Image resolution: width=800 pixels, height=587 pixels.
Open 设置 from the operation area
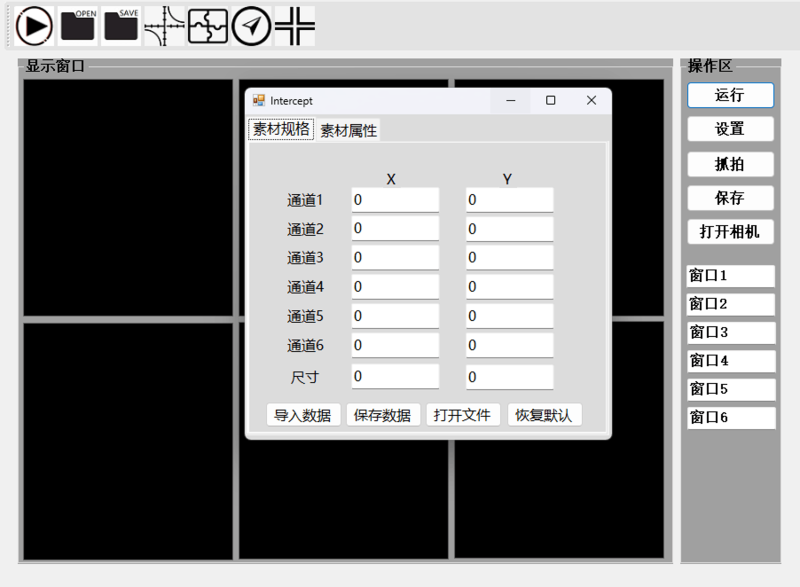[730, 129]
